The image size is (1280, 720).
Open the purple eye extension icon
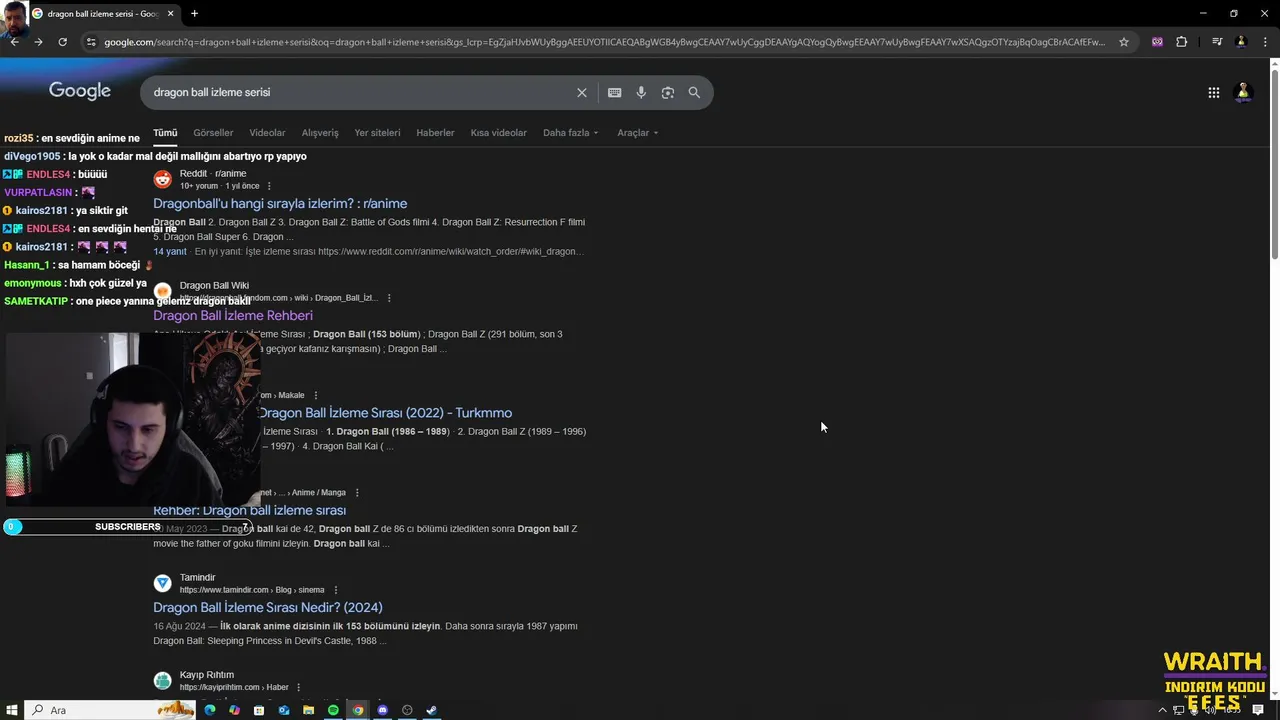pos(1157,42)
